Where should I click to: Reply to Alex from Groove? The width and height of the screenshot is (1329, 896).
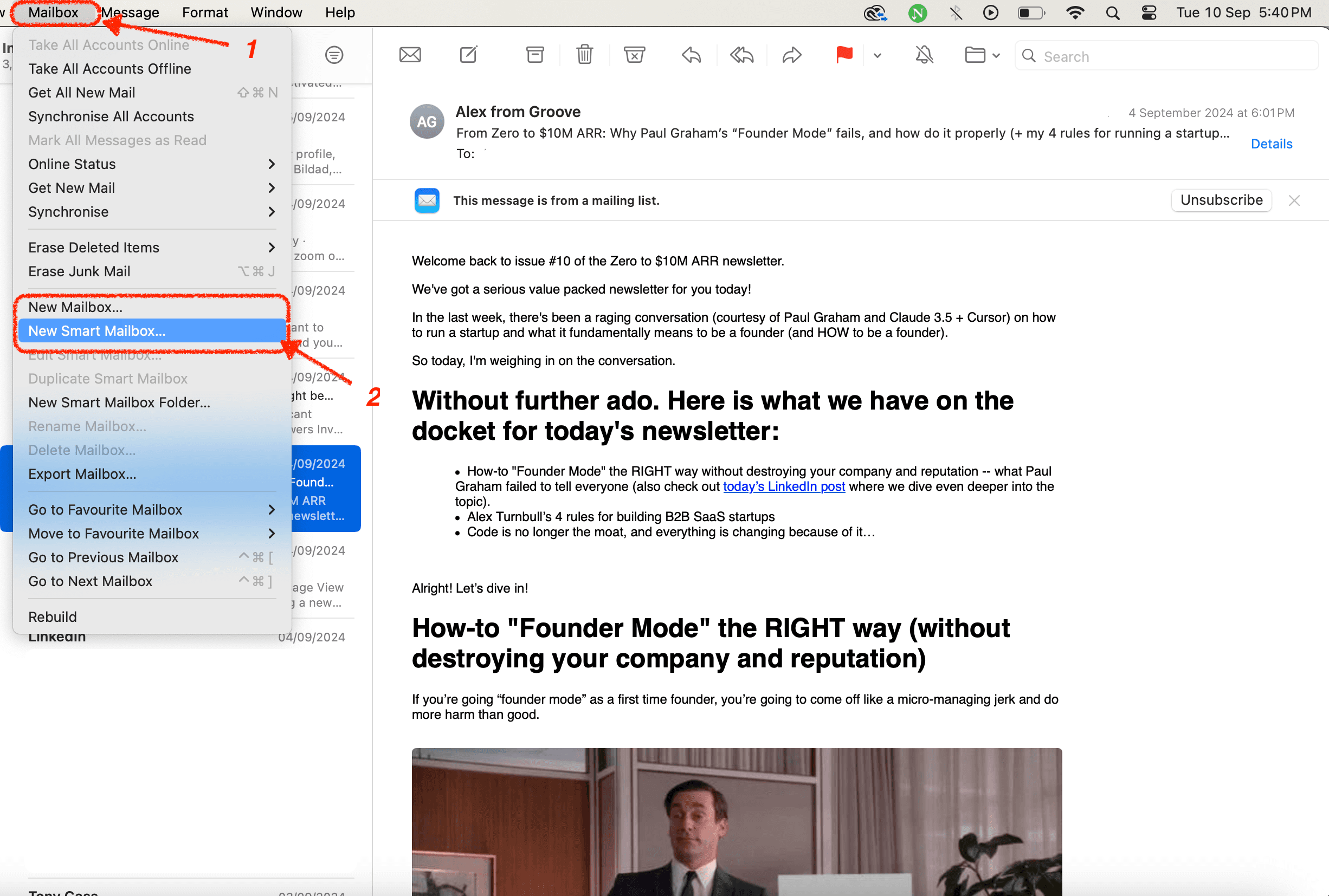click(691, 55)
